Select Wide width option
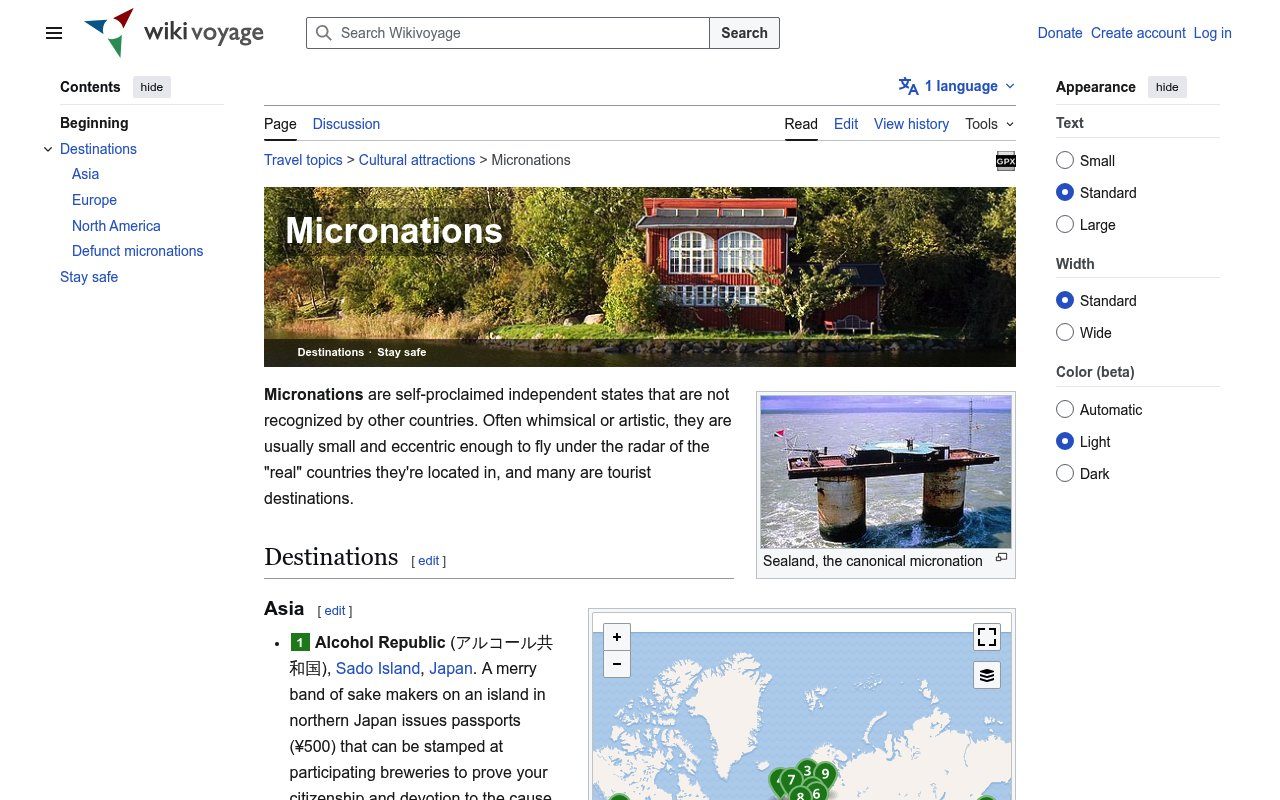 coord(1065,332)
